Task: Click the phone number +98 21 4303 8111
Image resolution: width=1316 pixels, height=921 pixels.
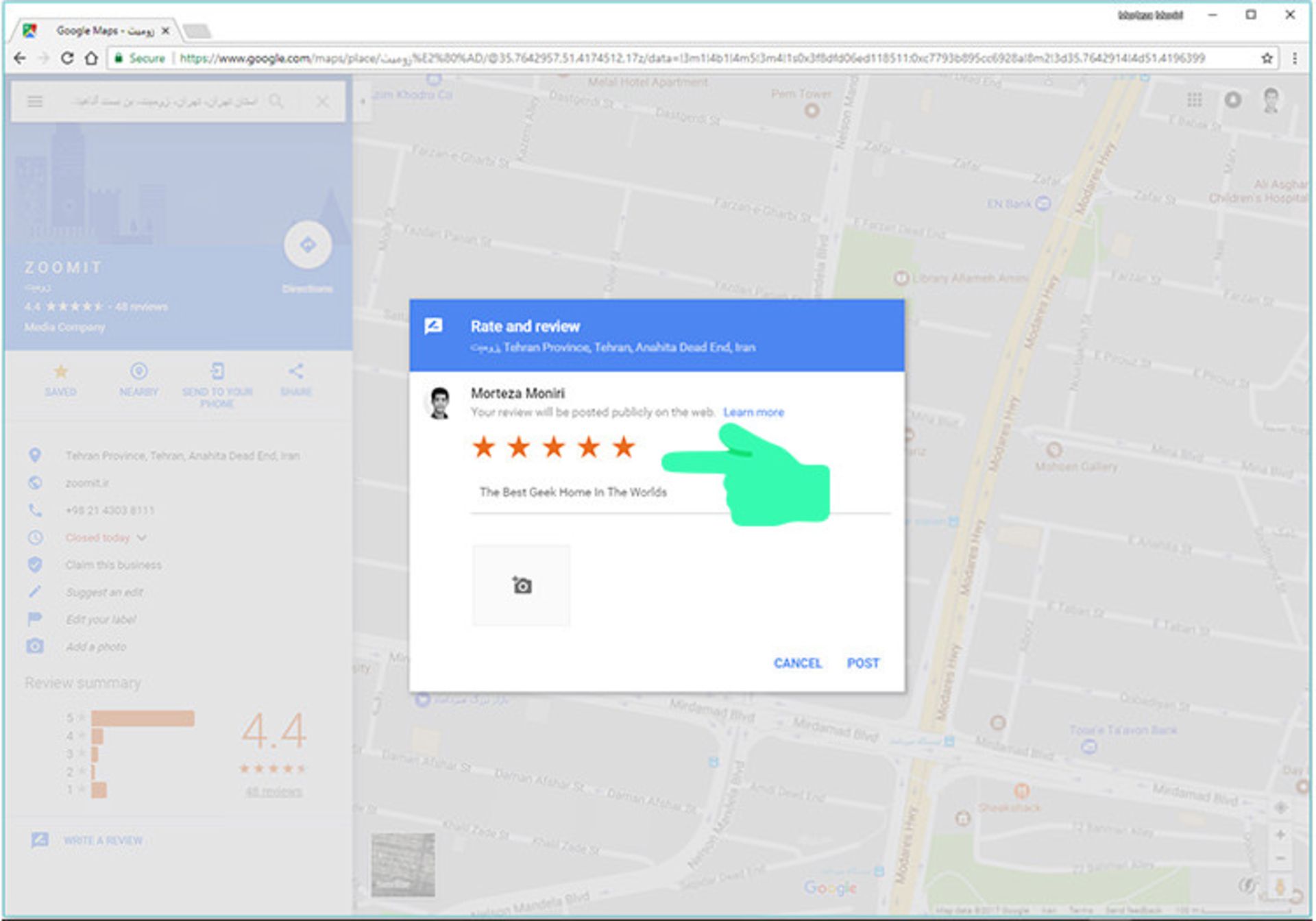Action: 110,511
